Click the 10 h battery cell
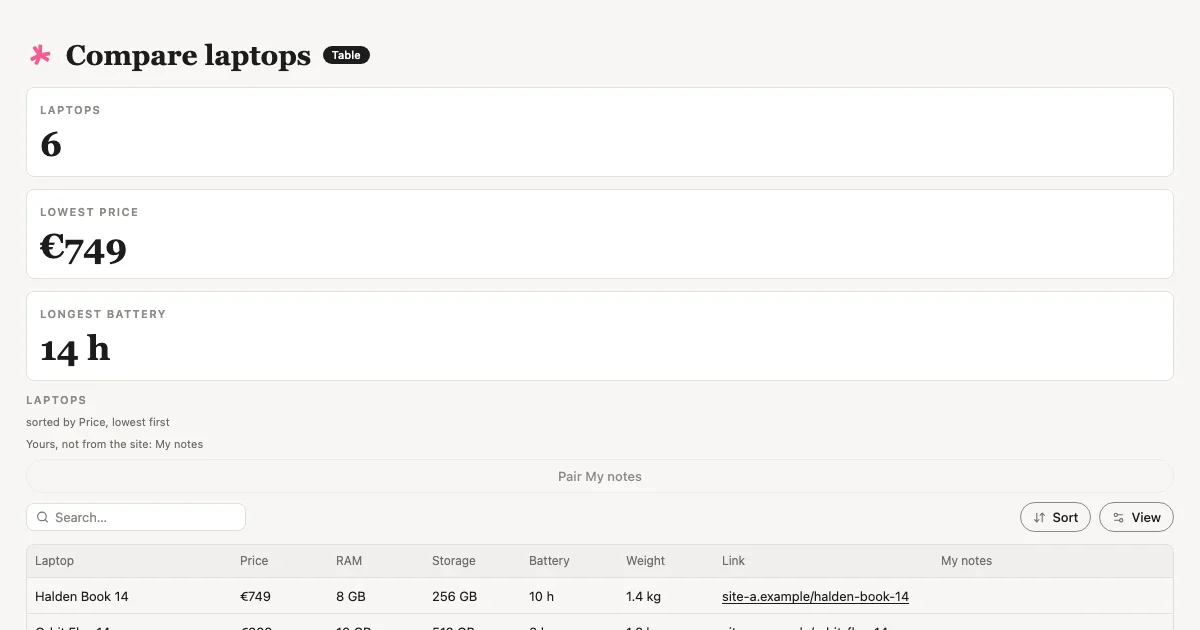 click(541, 597)
